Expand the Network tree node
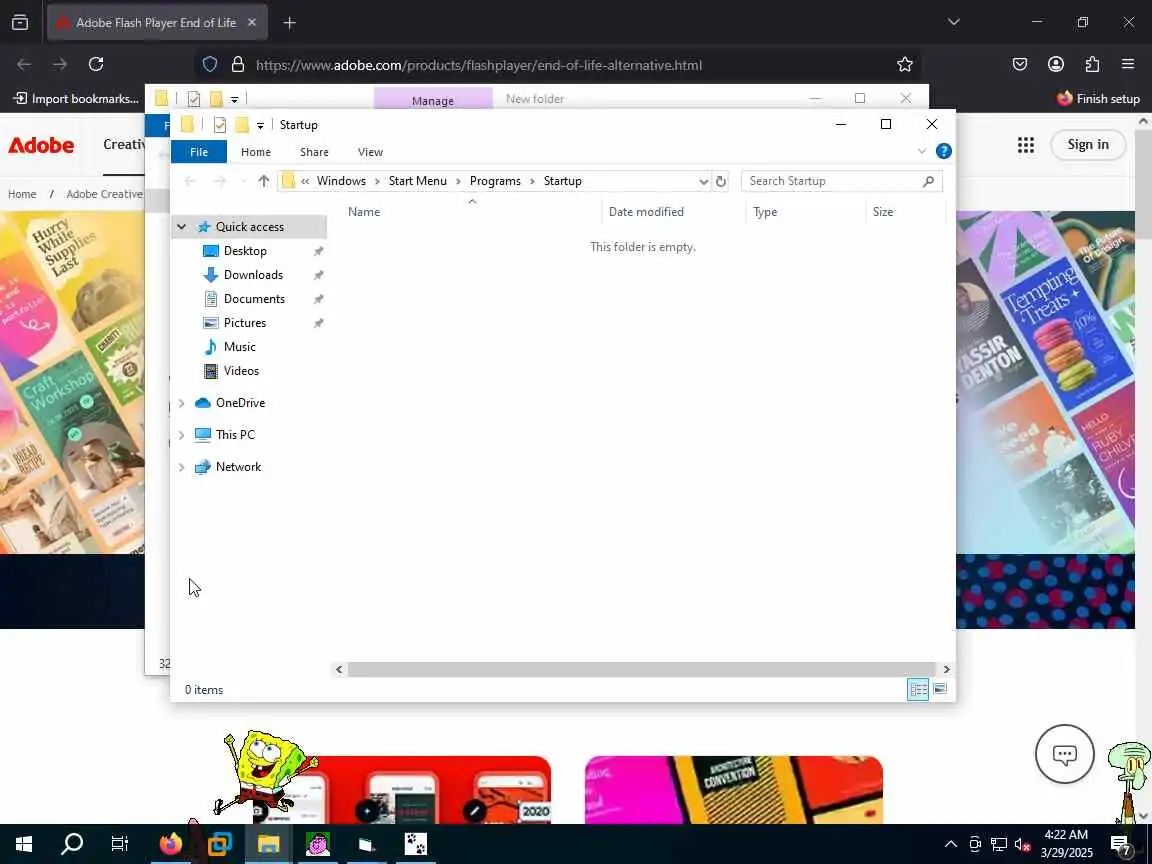The width and height of the screenshot is (1152, 864). pos(181,467)
